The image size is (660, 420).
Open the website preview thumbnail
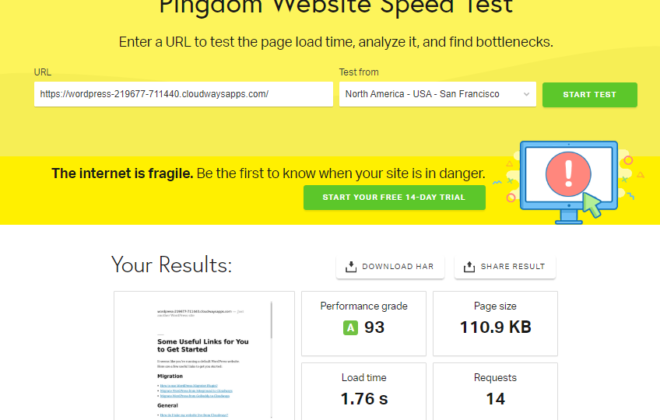click(204, 355)
